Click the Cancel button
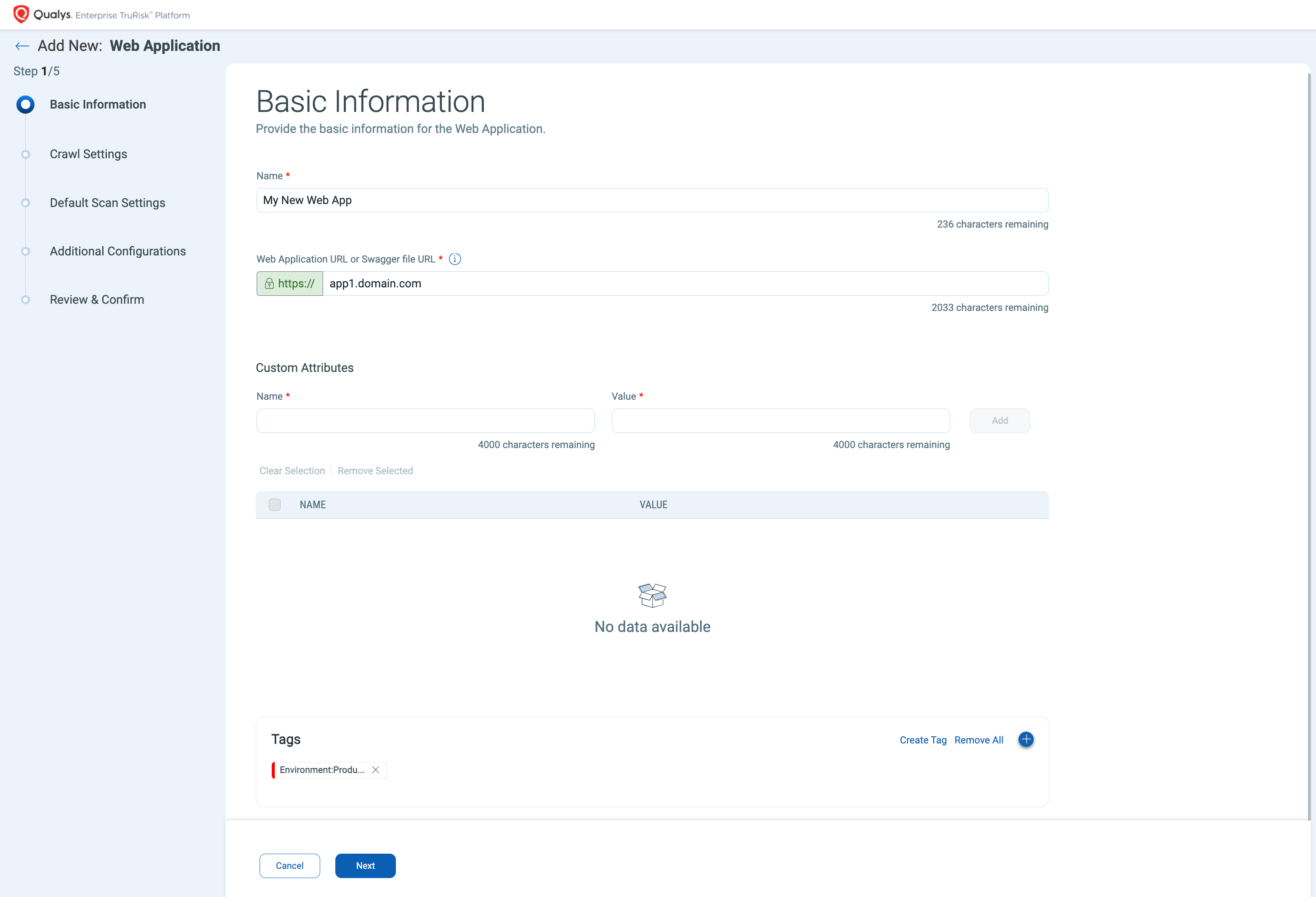This screenshot has height=897, width=1316. [289, 865]
